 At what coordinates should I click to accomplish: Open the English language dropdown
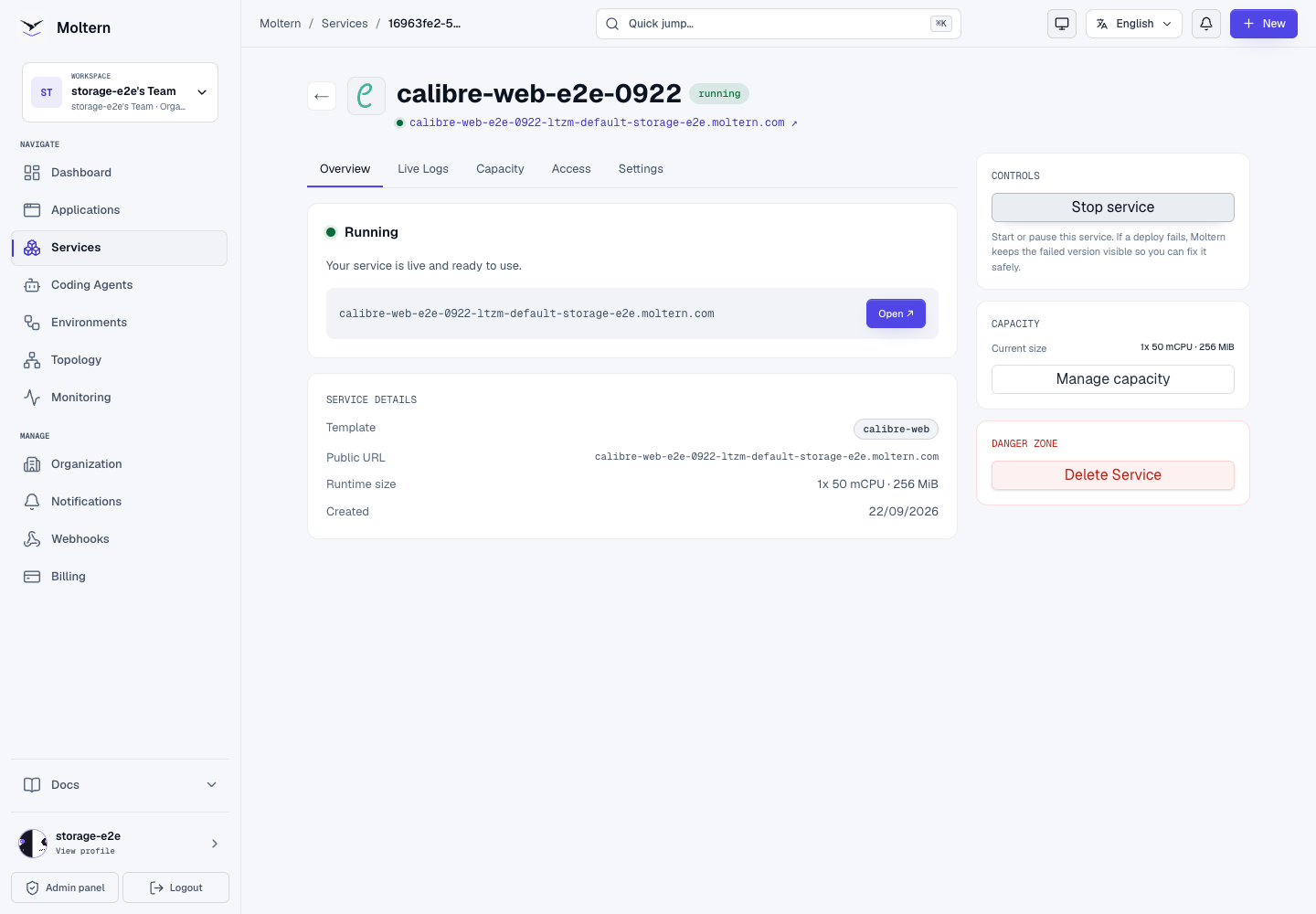click(1134, 24)
